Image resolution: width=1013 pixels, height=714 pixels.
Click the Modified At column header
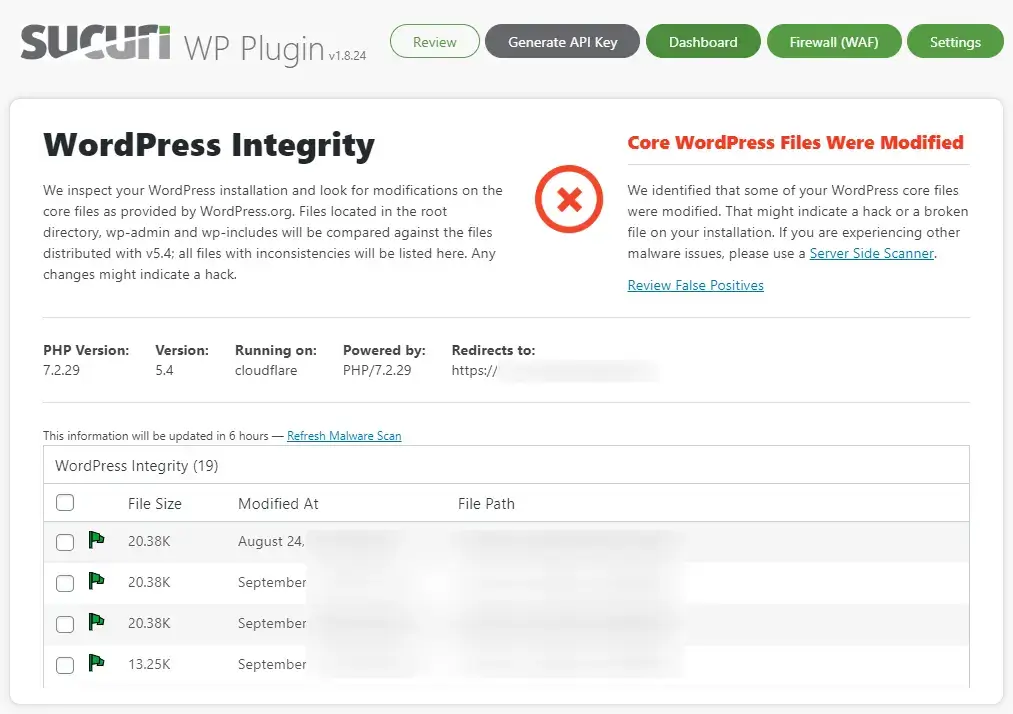point(278,503)
